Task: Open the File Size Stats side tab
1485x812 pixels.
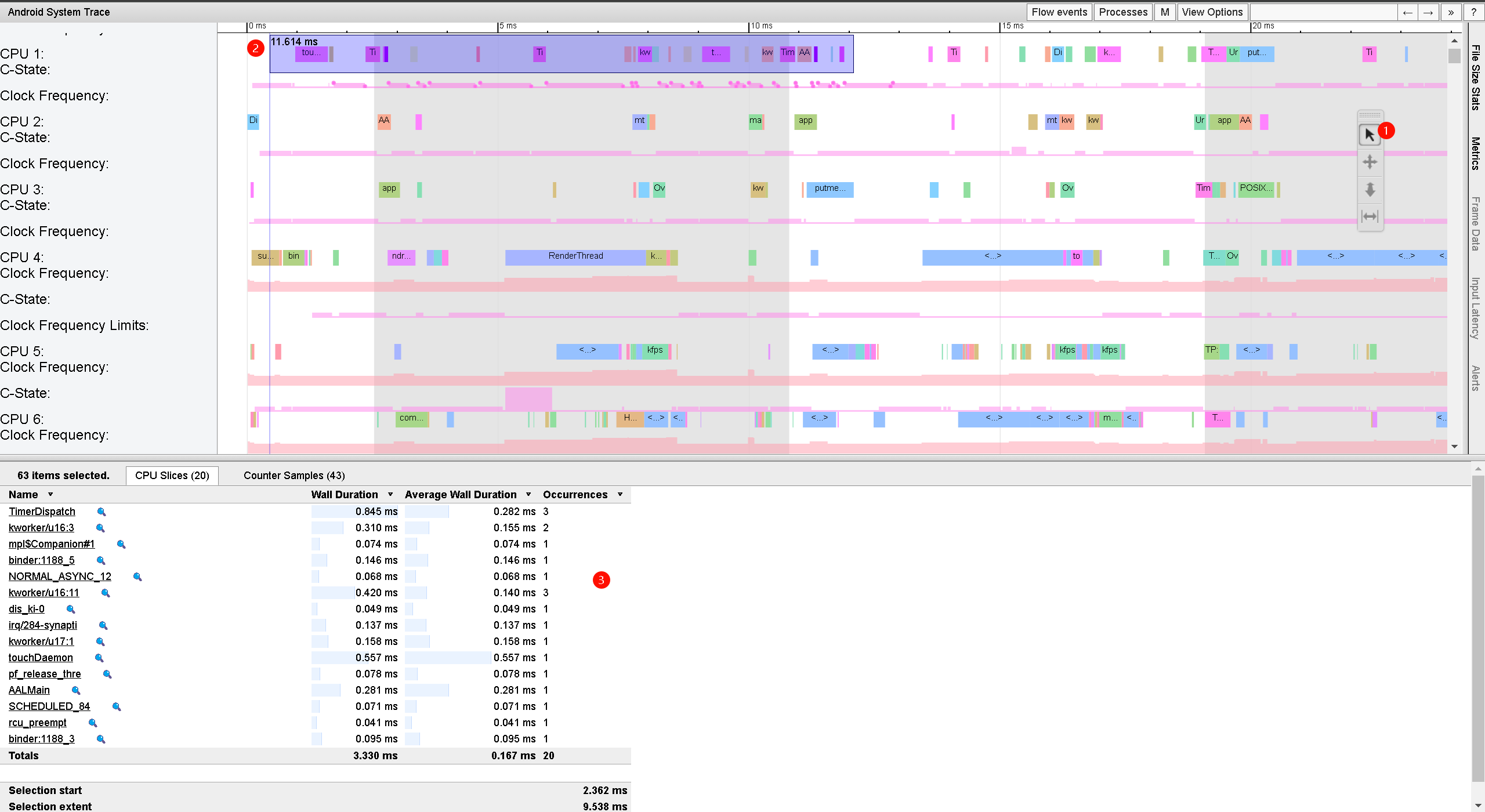Action: pos(1476,77)
